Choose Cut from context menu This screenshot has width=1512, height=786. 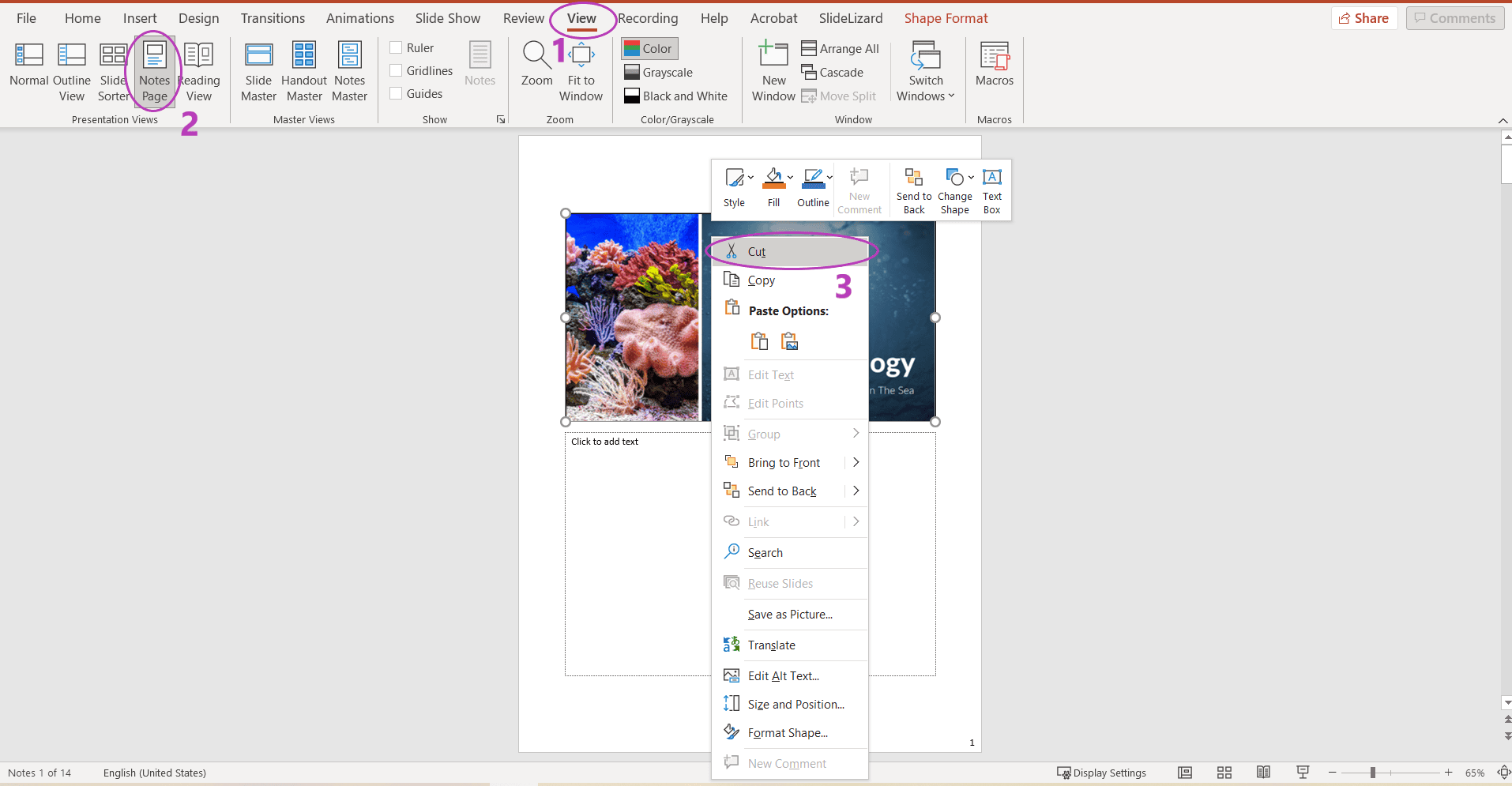click(x=790, y=252)
